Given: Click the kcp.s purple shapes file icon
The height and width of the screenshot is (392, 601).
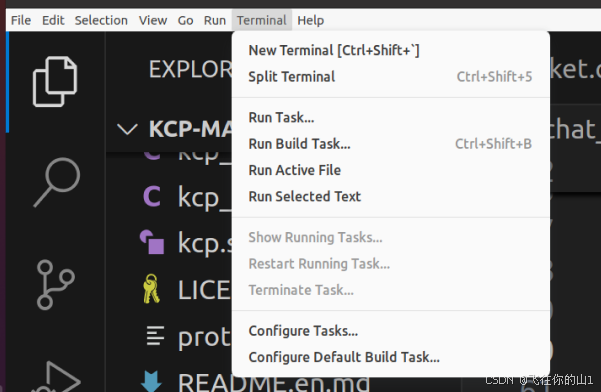Looking at the screenshot, I should [152, 242].
